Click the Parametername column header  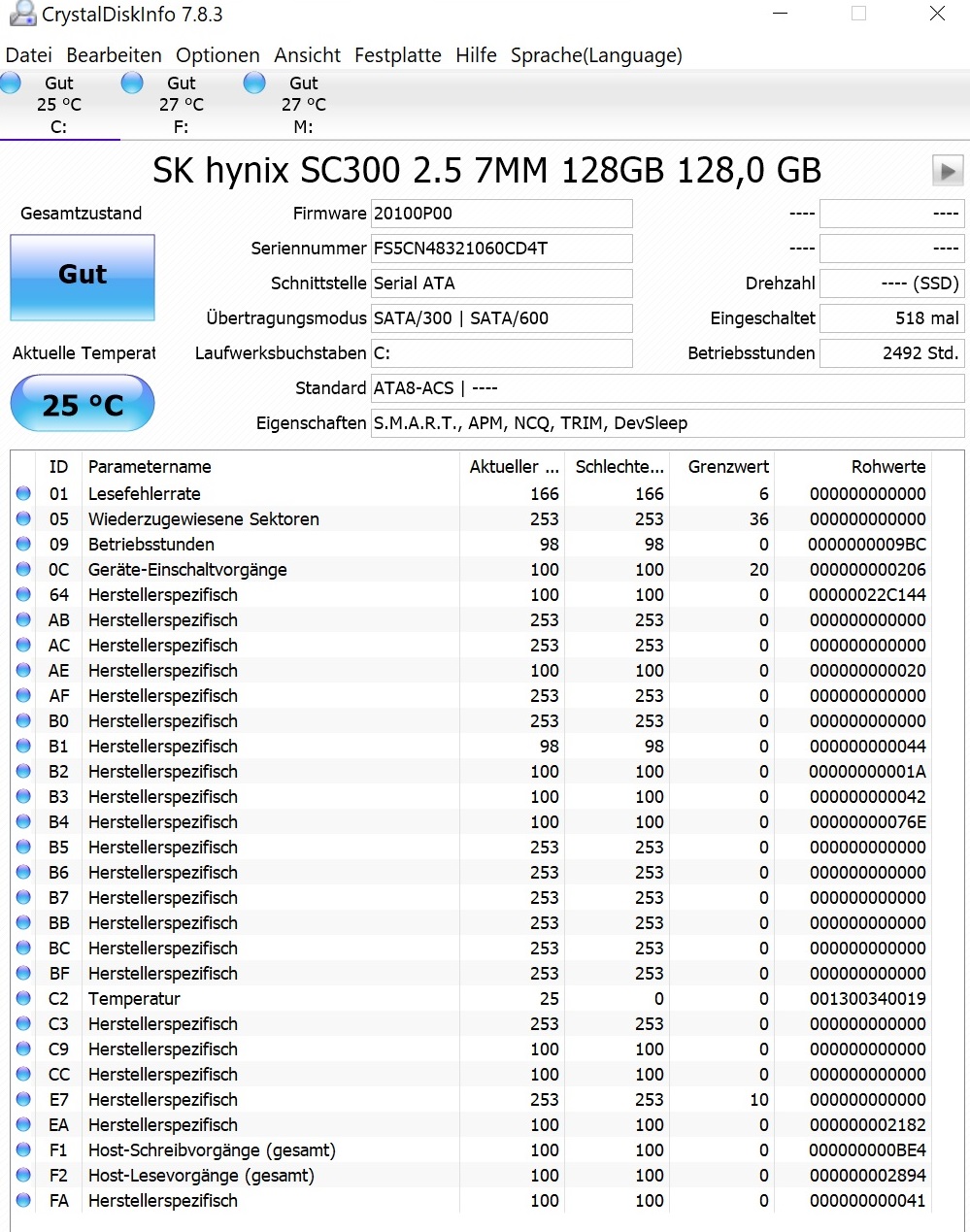(x=270, y=467)
